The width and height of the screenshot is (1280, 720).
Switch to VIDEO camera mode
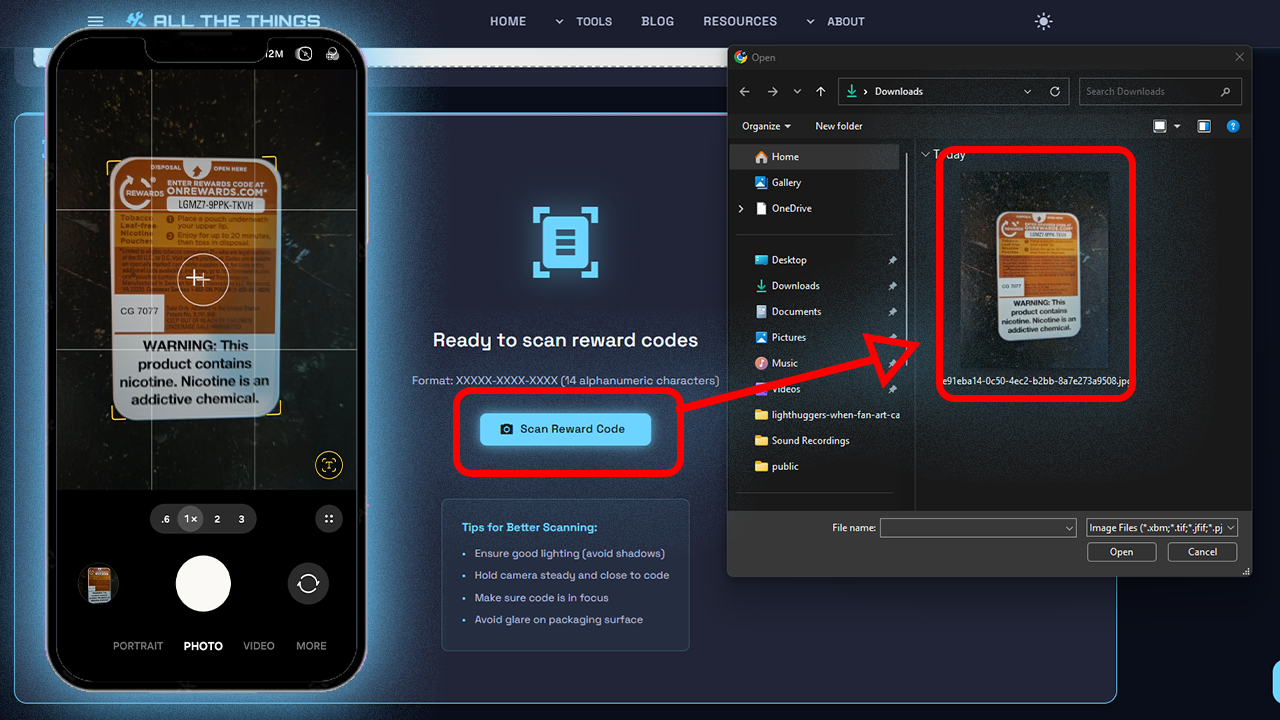(x=258, y=646)
